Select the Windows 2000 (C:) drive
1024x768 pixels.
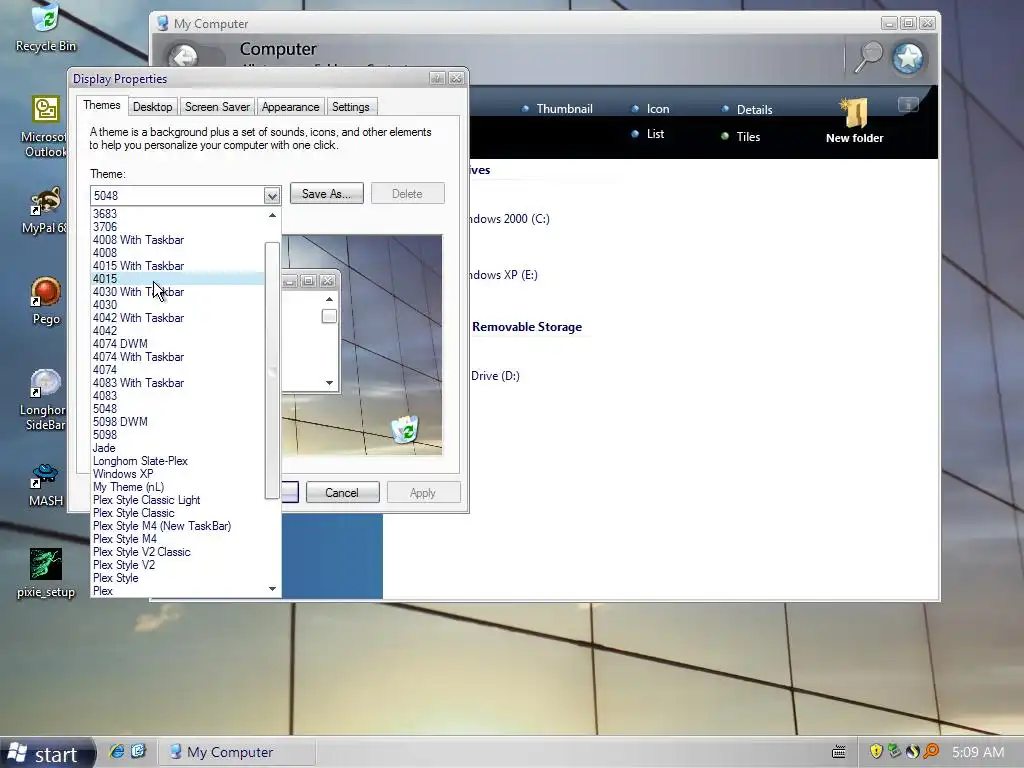click(x=509, y=219)
